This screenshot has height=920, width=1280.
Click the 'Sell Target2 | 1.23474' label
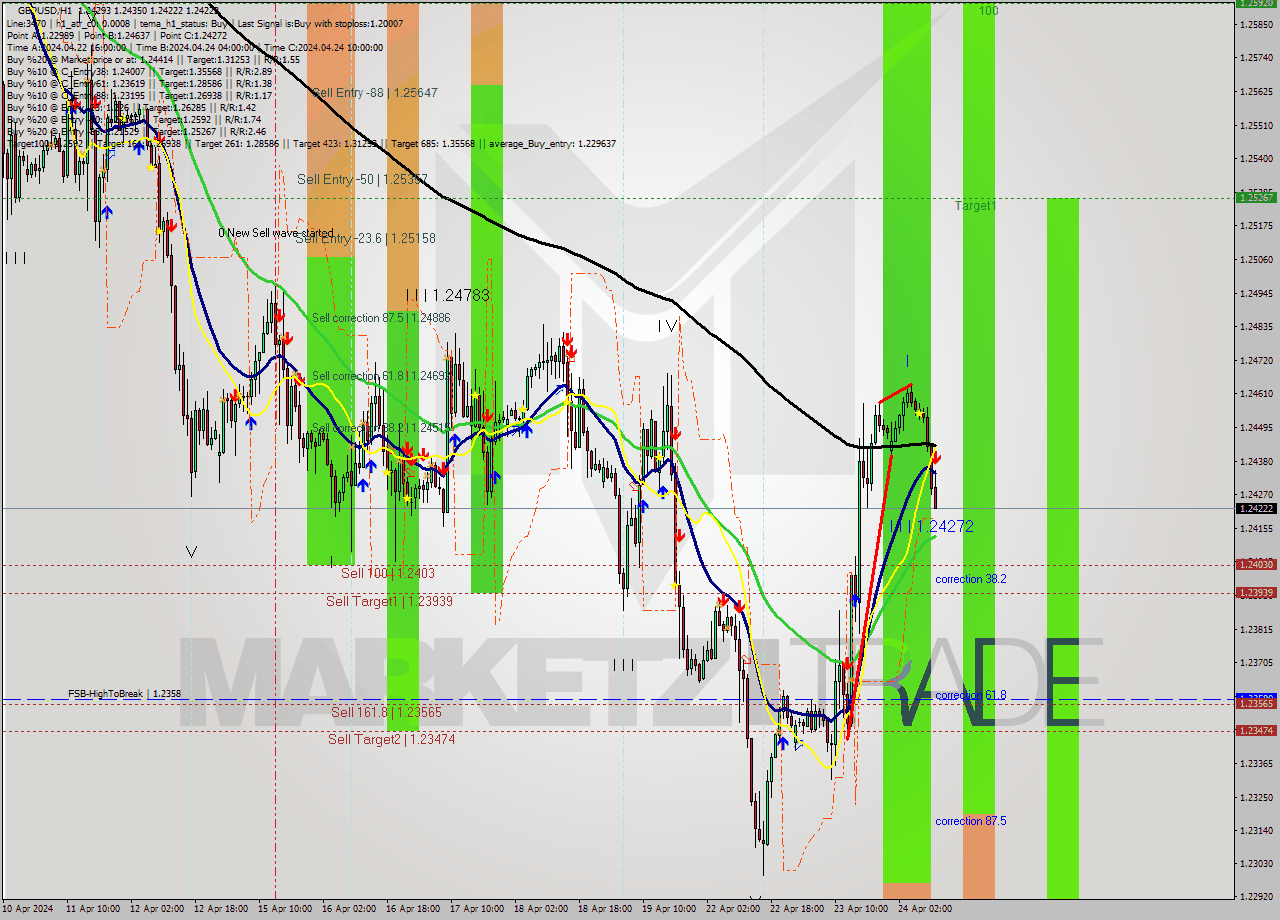(x=391, y=739)
